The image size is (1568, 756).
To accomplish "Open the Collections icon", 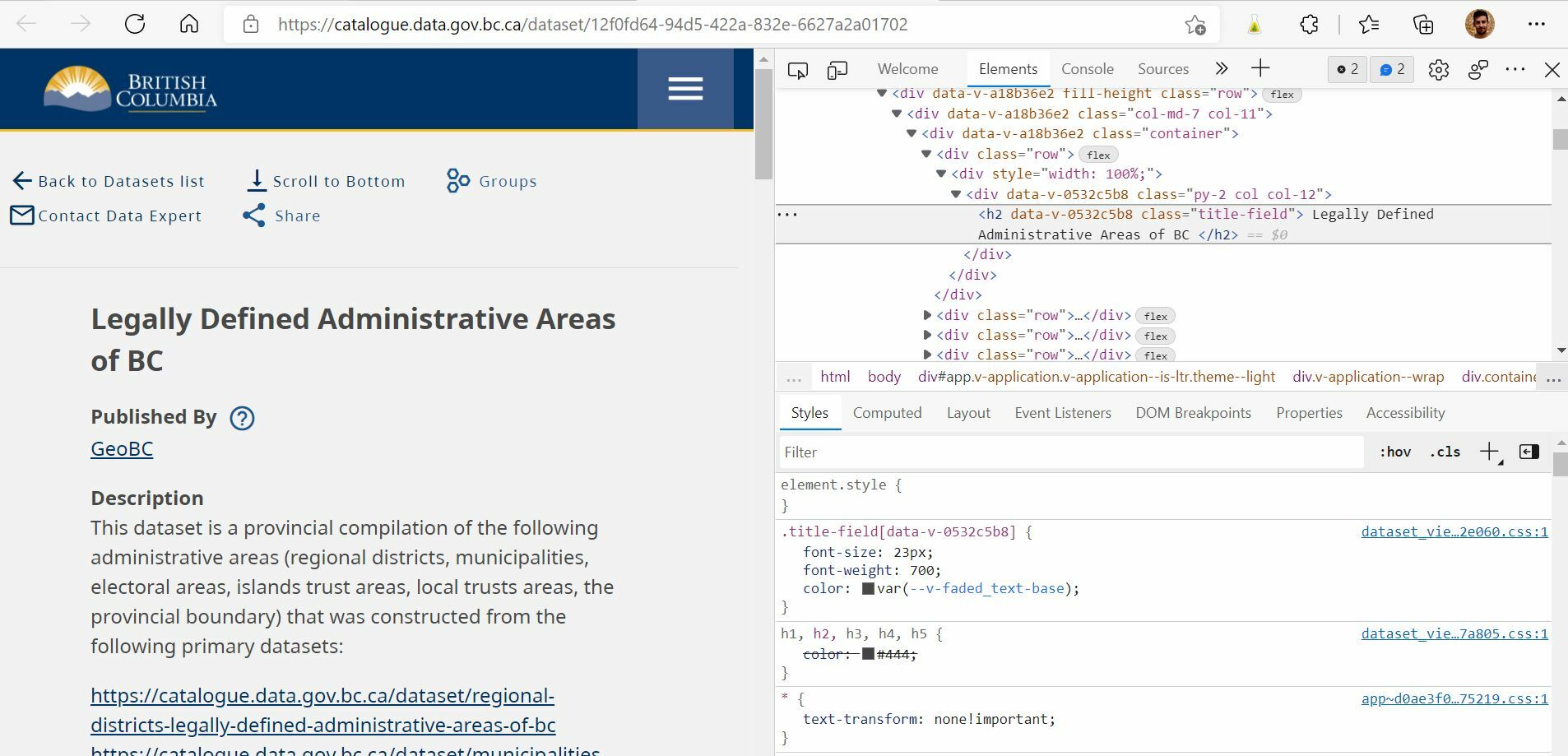I will (1423, 25).
